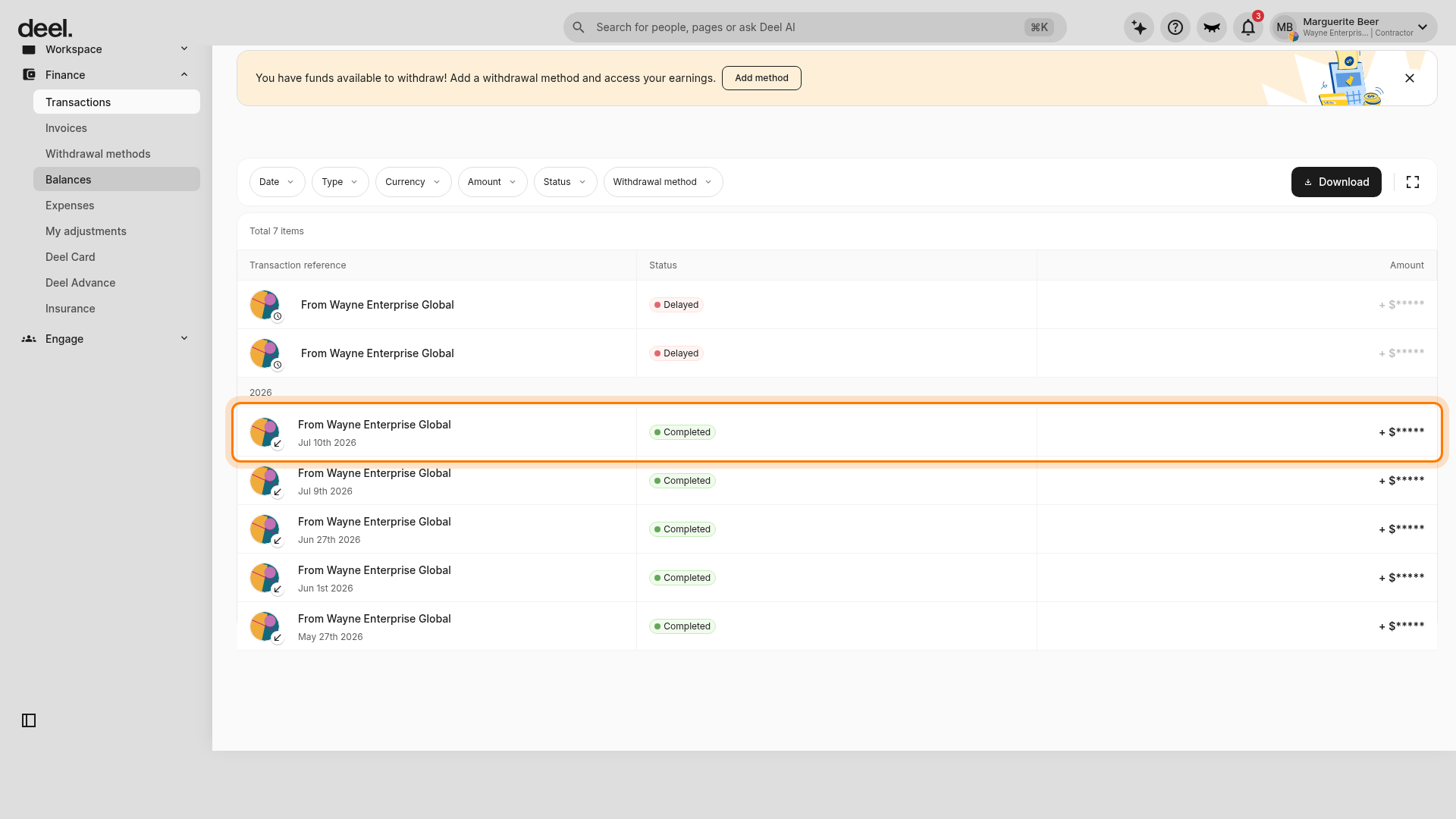1456x819 pixels.
Task: Click the search magnifier icon
Action: tap(579, 27)
